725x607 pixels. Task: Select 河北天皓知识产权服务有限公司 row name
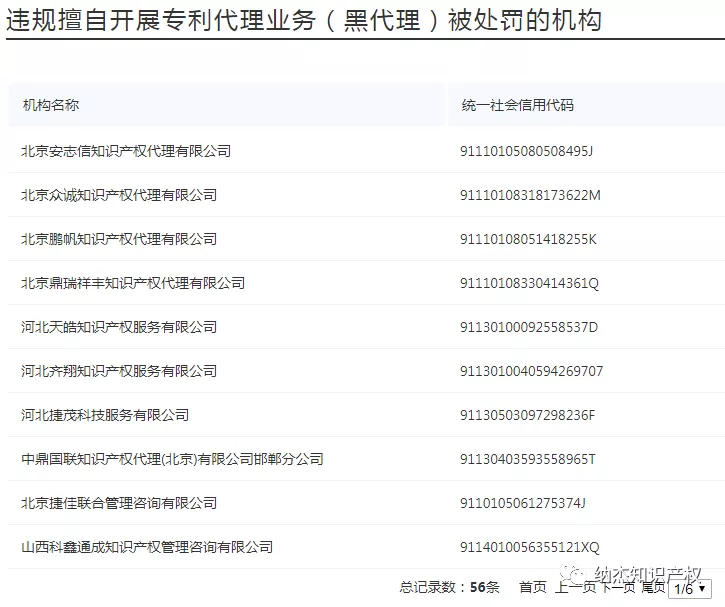pos(119,327)
